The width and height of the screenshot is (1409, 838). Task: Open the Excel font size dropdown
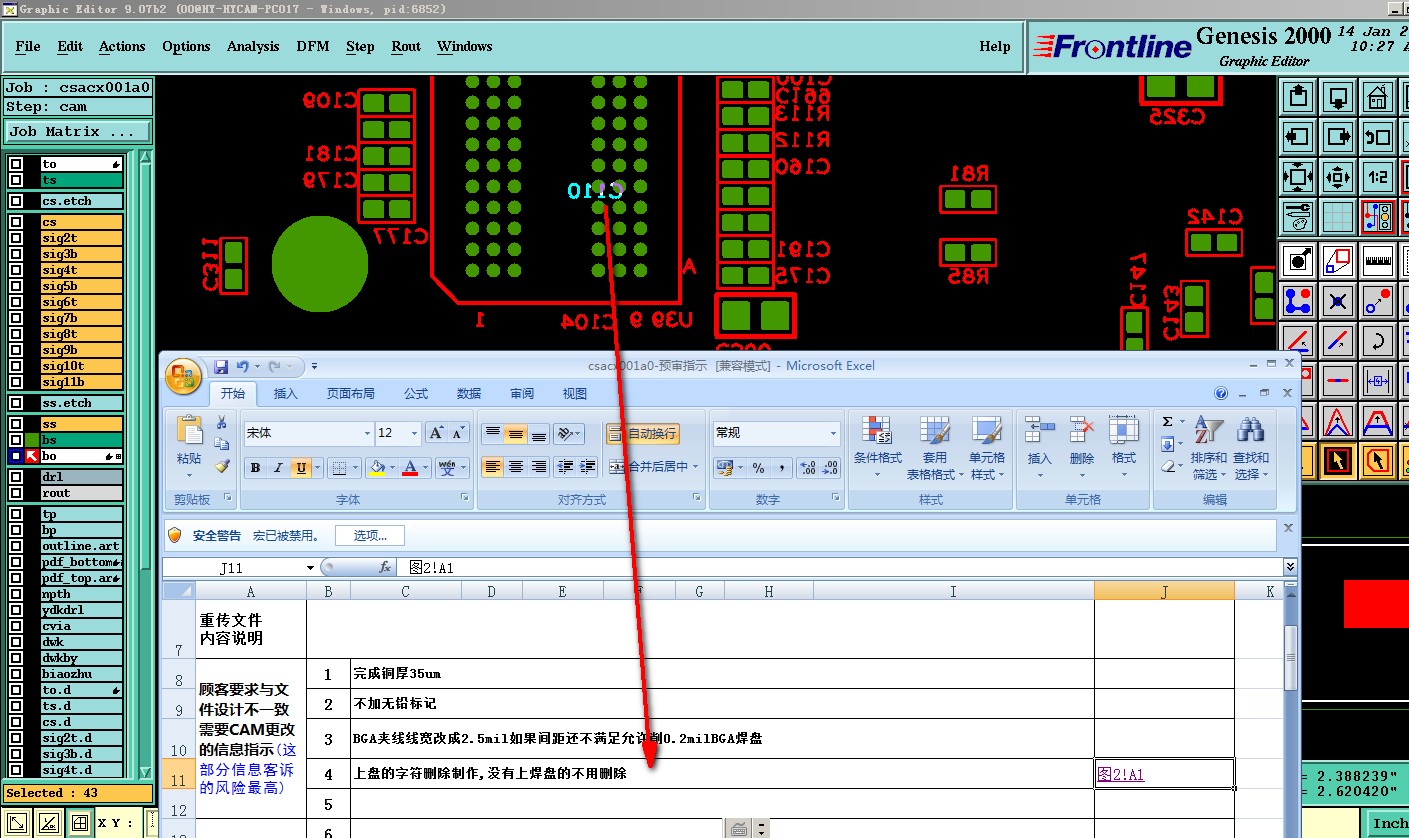pyautogui.click(x=414, y=433)
